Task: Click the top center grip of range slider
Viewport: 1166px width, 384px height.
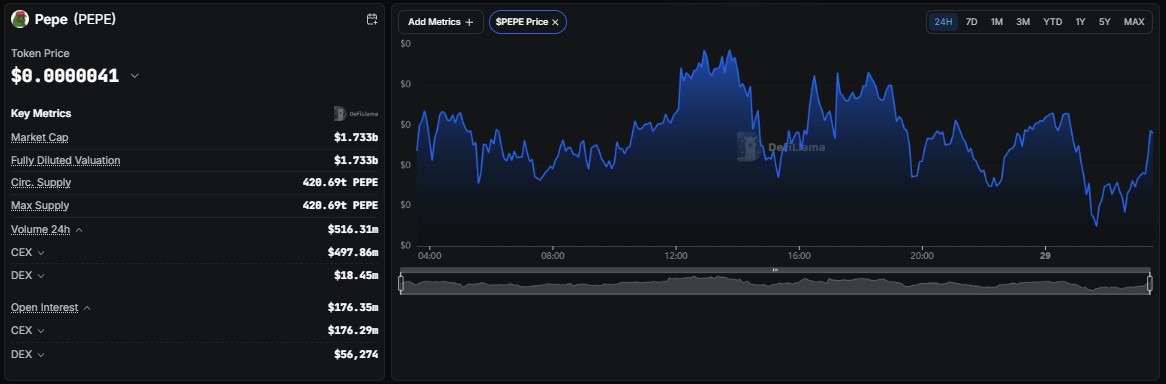Action: point(775,269)
